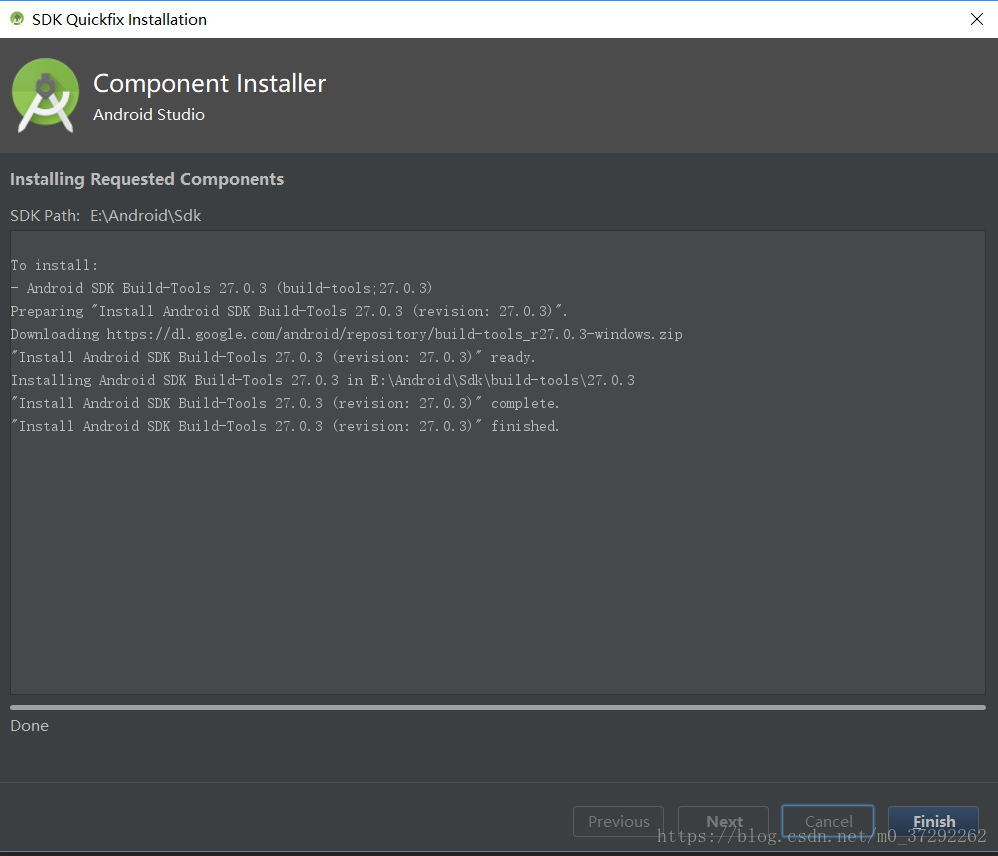Screen dimensions: 998x856
Task: Click the 'Done' status text
Action: pyautogui.click(x=29, y=726)
